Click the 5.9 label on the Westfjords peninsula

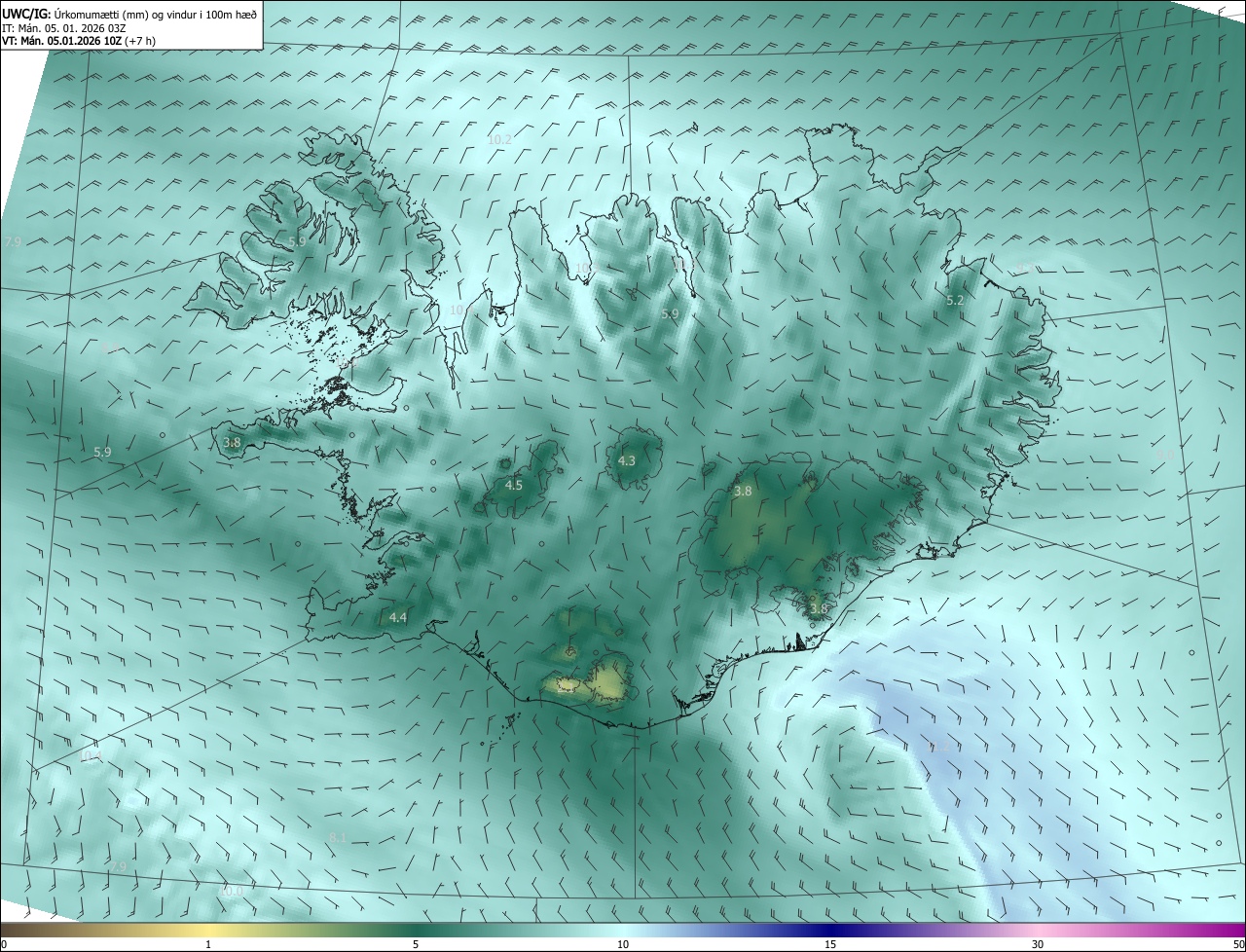click(298, 241)
